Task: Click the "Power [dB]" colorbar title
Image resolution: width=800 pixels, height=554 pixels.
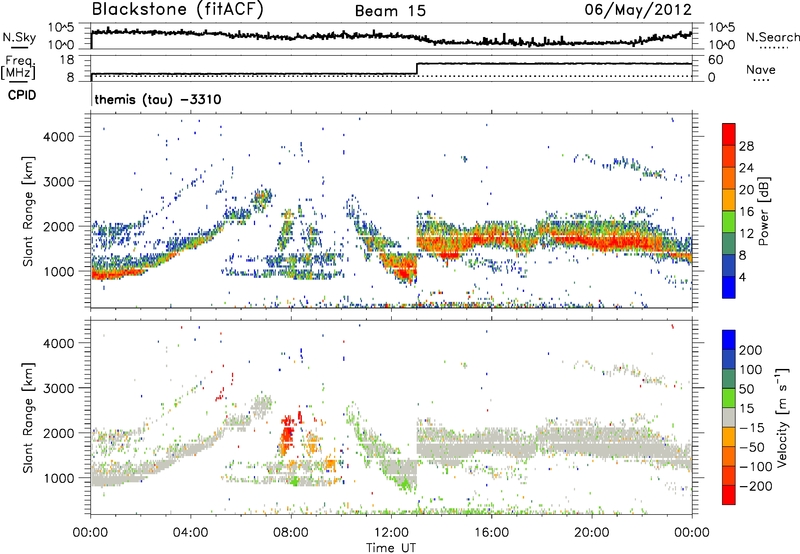Action: tap(763, 211)
